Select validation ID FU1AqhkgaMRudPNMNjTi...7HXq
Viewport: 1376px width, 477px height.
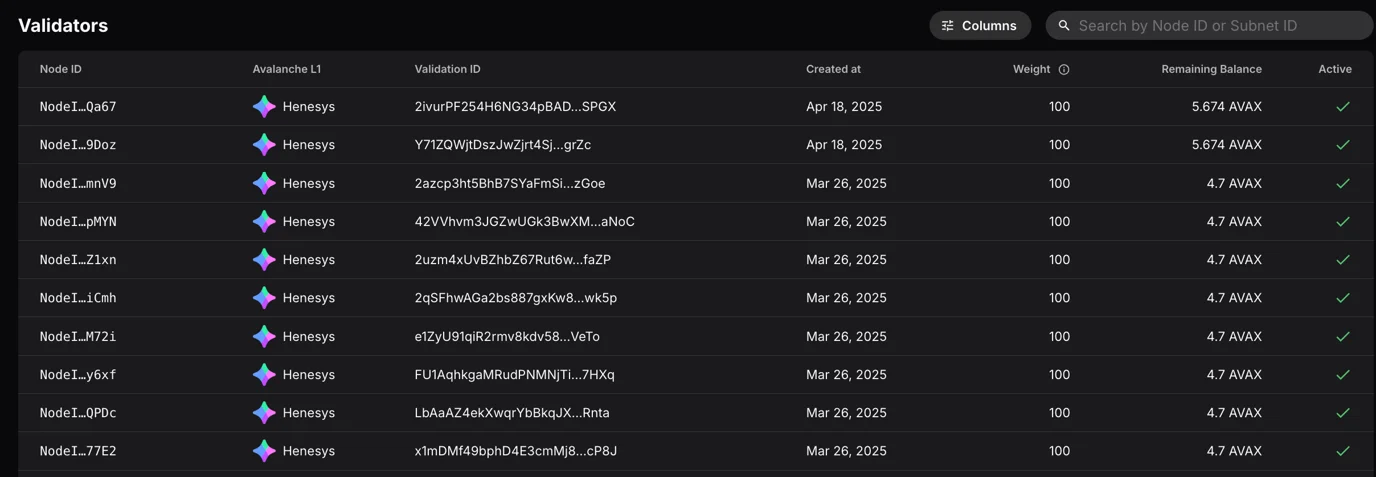[514, 374]
